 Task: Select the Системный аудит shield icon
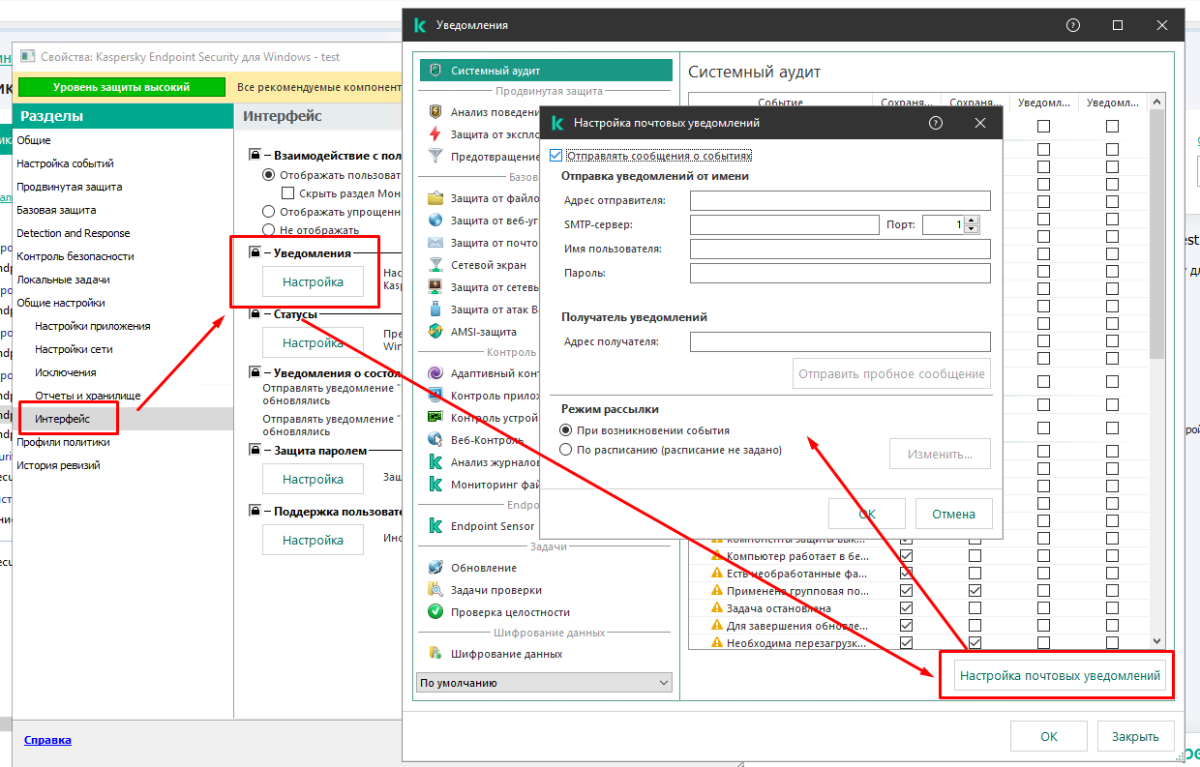tap(434, 71)
